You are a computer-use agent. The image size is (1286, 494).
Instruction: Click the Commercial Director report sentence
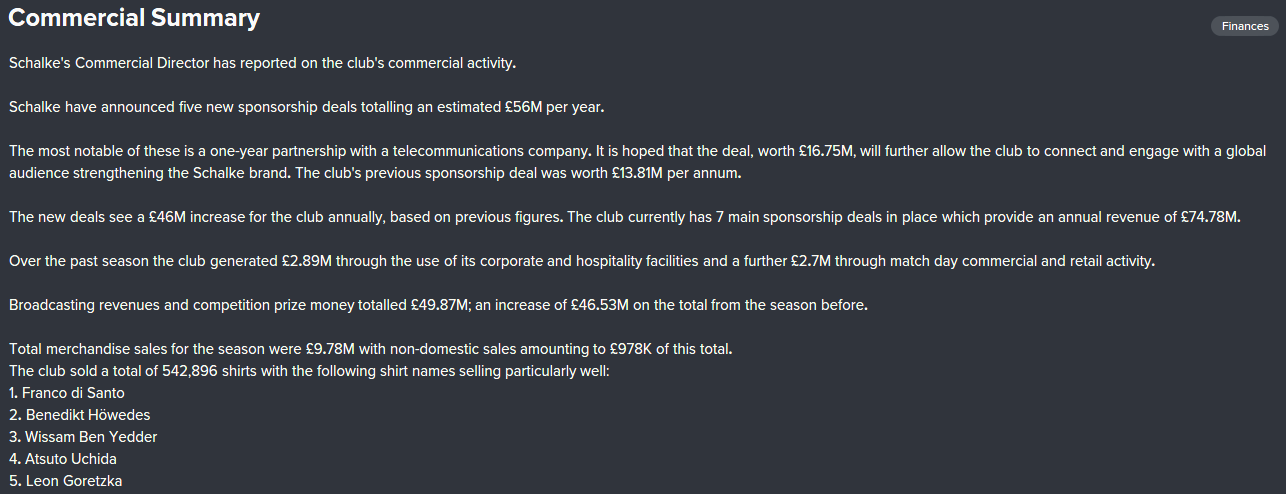262,63
